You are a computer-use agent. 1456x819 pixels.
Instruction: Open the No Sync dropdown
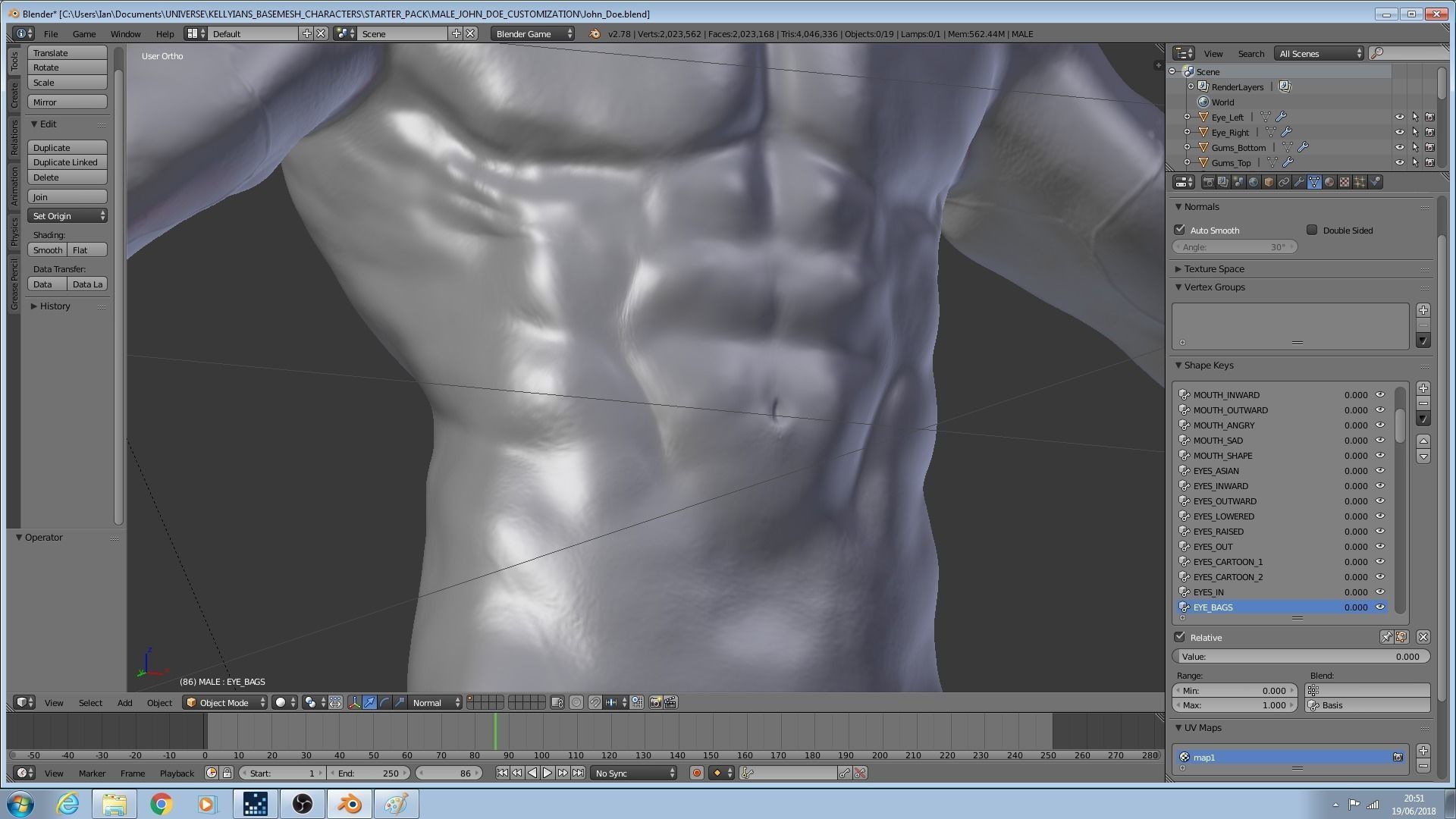point(634,773)
